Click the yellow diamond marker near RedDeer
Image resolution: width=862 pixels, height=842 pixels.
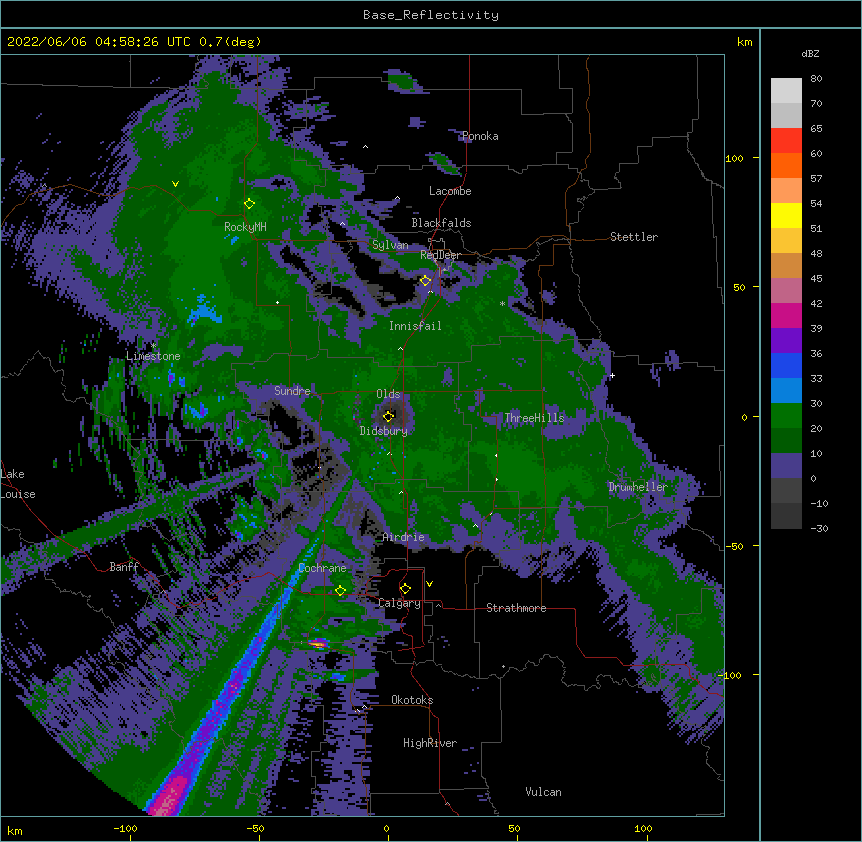coord(425,281)
